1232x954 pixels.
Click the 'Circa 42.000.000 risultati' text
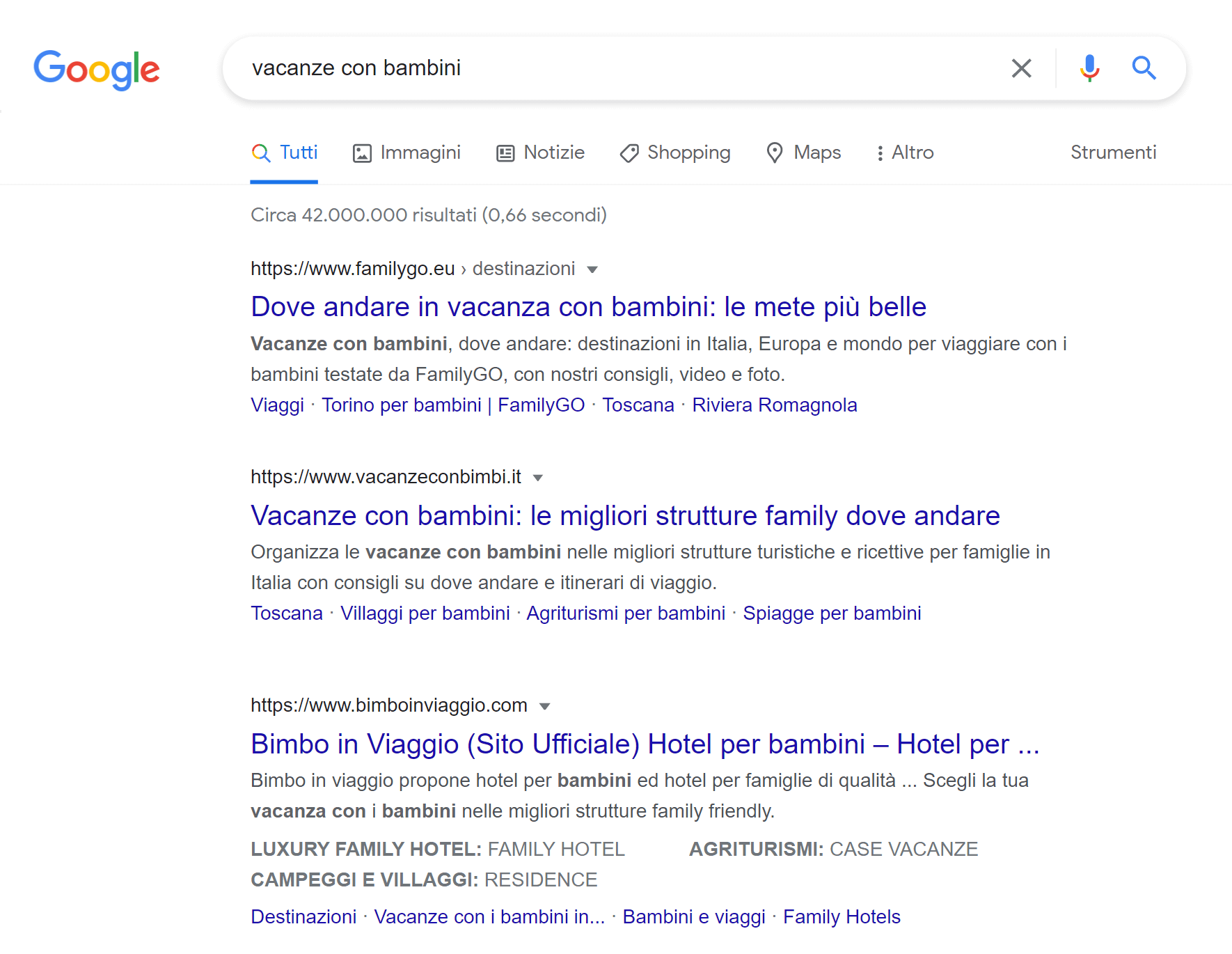pos(364,215)
